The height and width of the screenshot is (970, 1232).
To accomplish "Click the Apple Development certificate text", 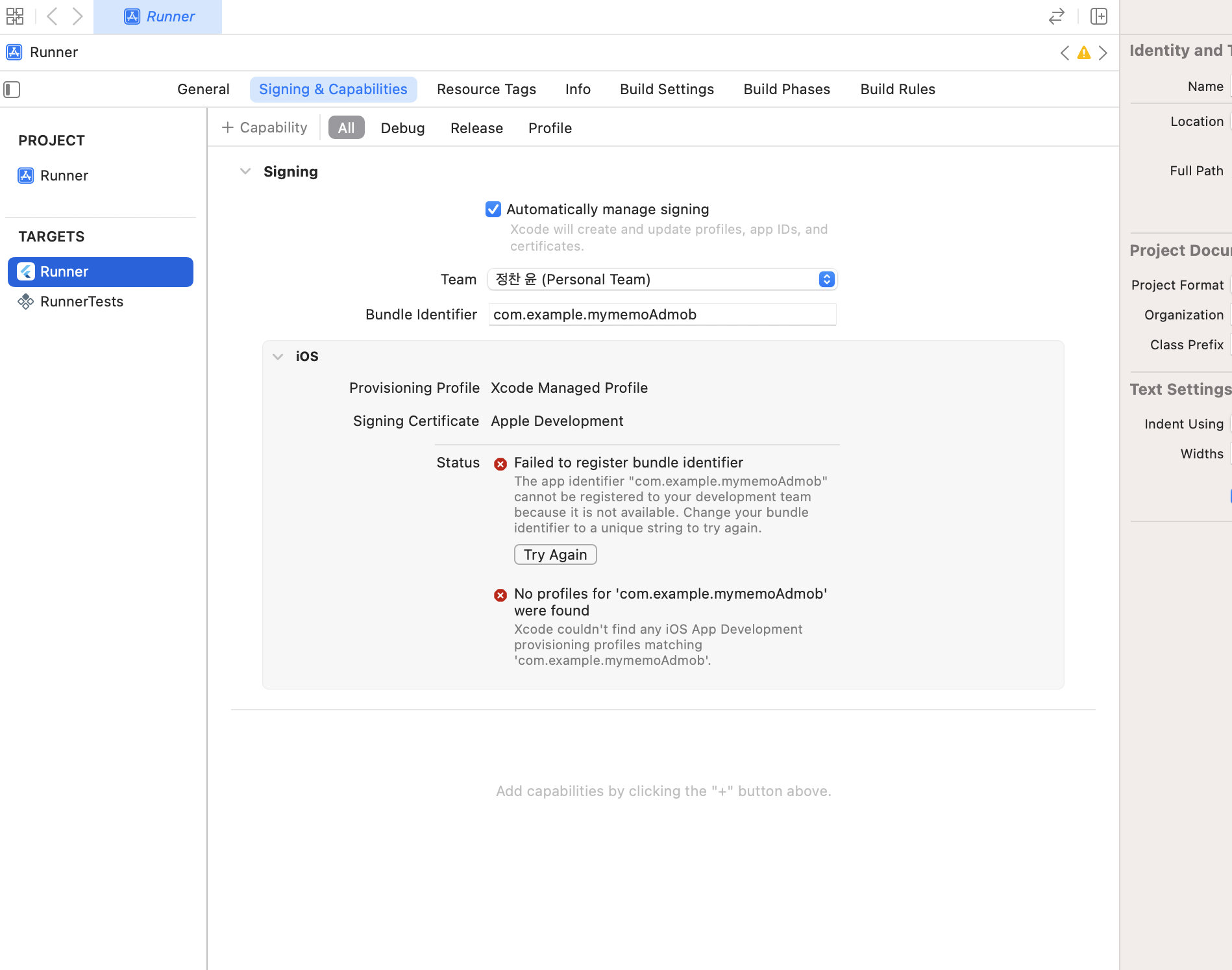I will (557, 421).
